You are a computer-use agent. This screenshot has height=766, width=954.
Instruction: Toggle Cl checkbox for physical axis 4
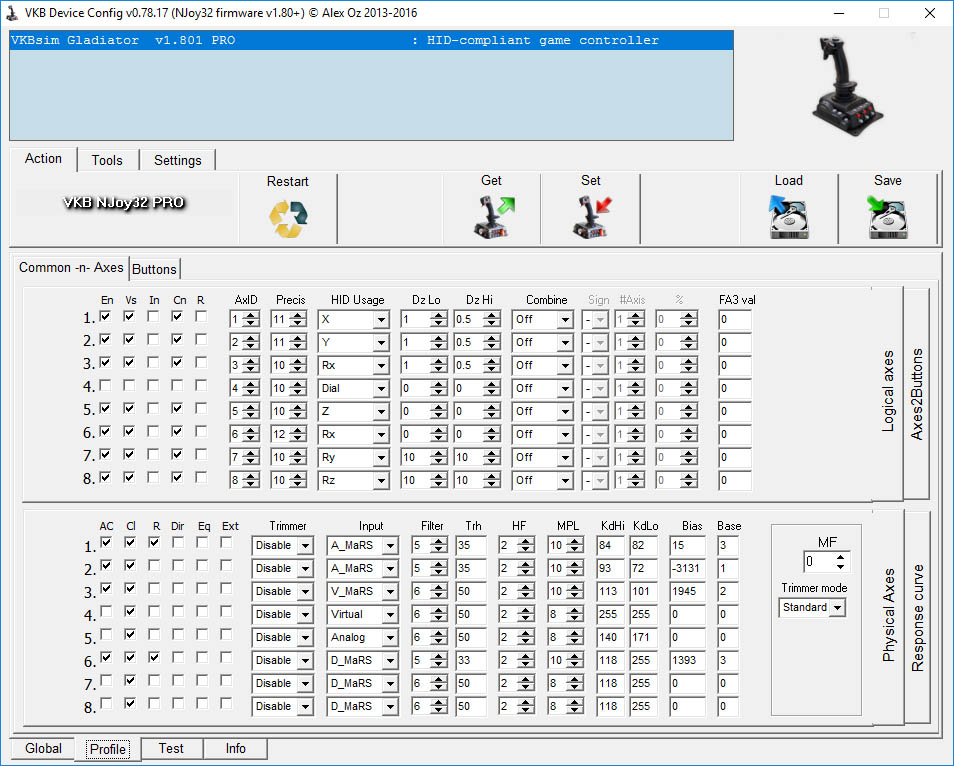click(x=130, y=611)
